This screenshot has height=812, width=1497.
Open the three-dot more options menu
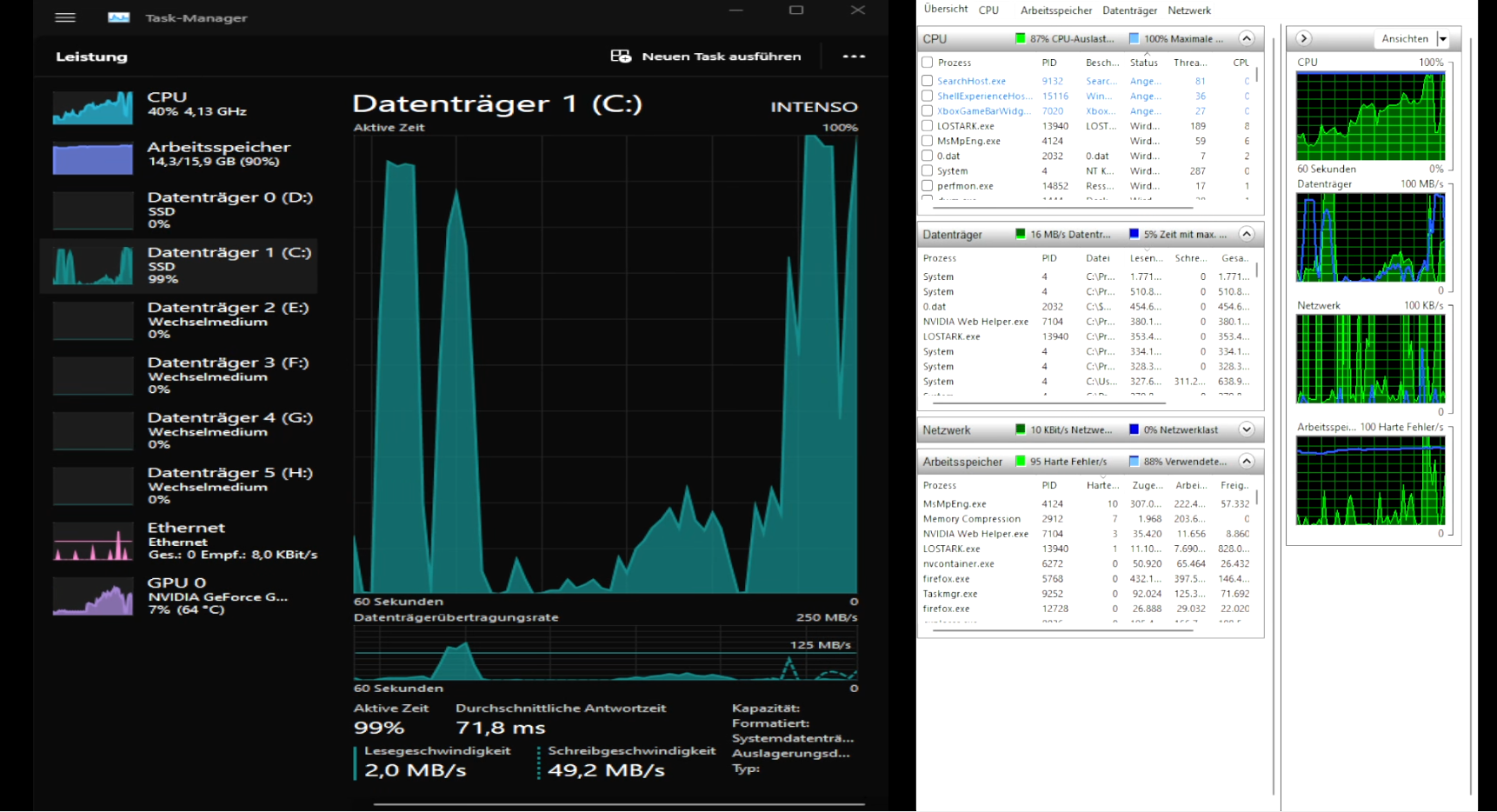tap(854, 57)
